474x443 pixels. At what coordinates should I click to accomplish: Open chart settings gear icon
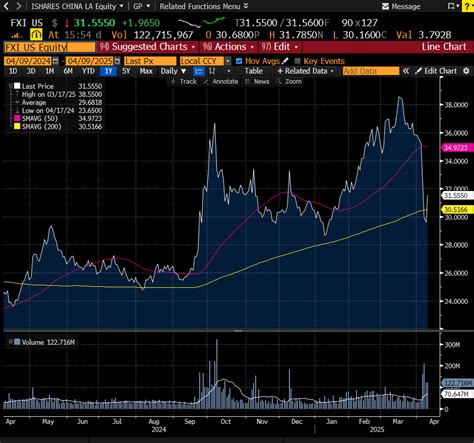[x=466, y=71]
